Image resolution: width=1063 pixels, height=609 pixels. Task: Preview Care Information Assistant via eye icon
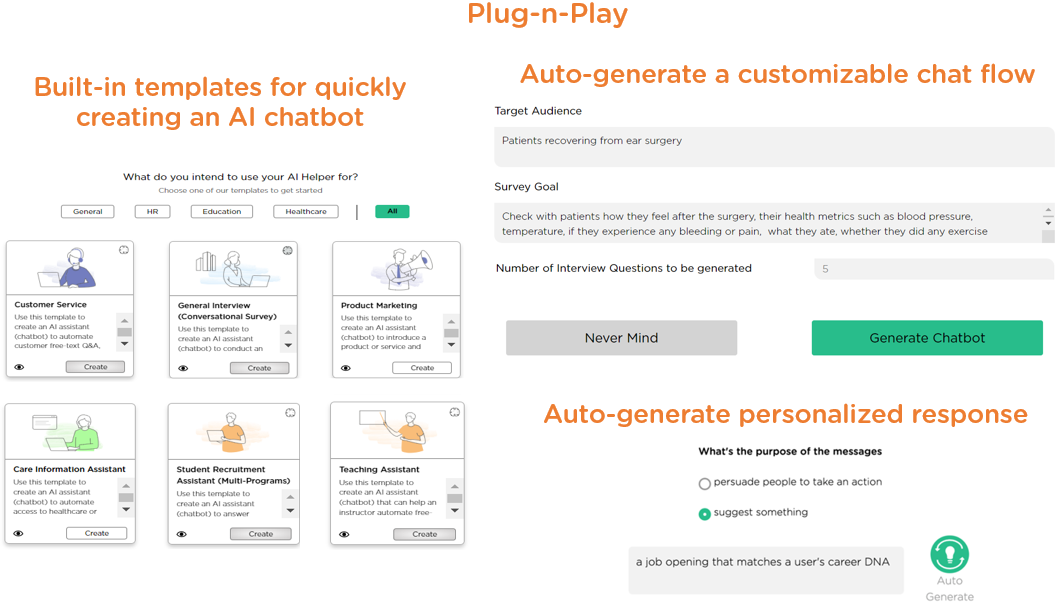coord(19,534)
